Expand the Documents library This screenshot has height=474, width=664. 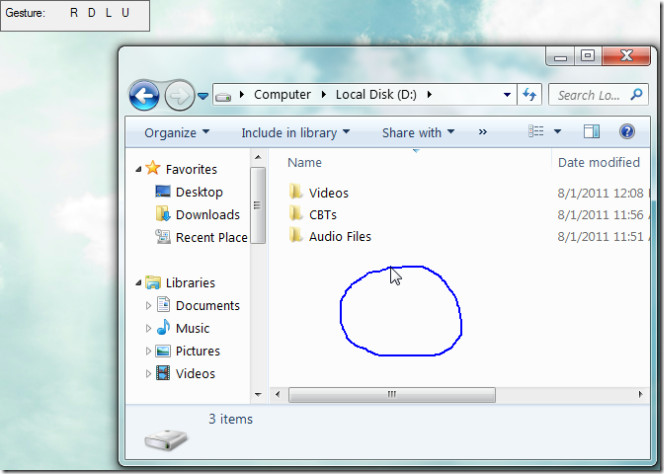[148, 305]
